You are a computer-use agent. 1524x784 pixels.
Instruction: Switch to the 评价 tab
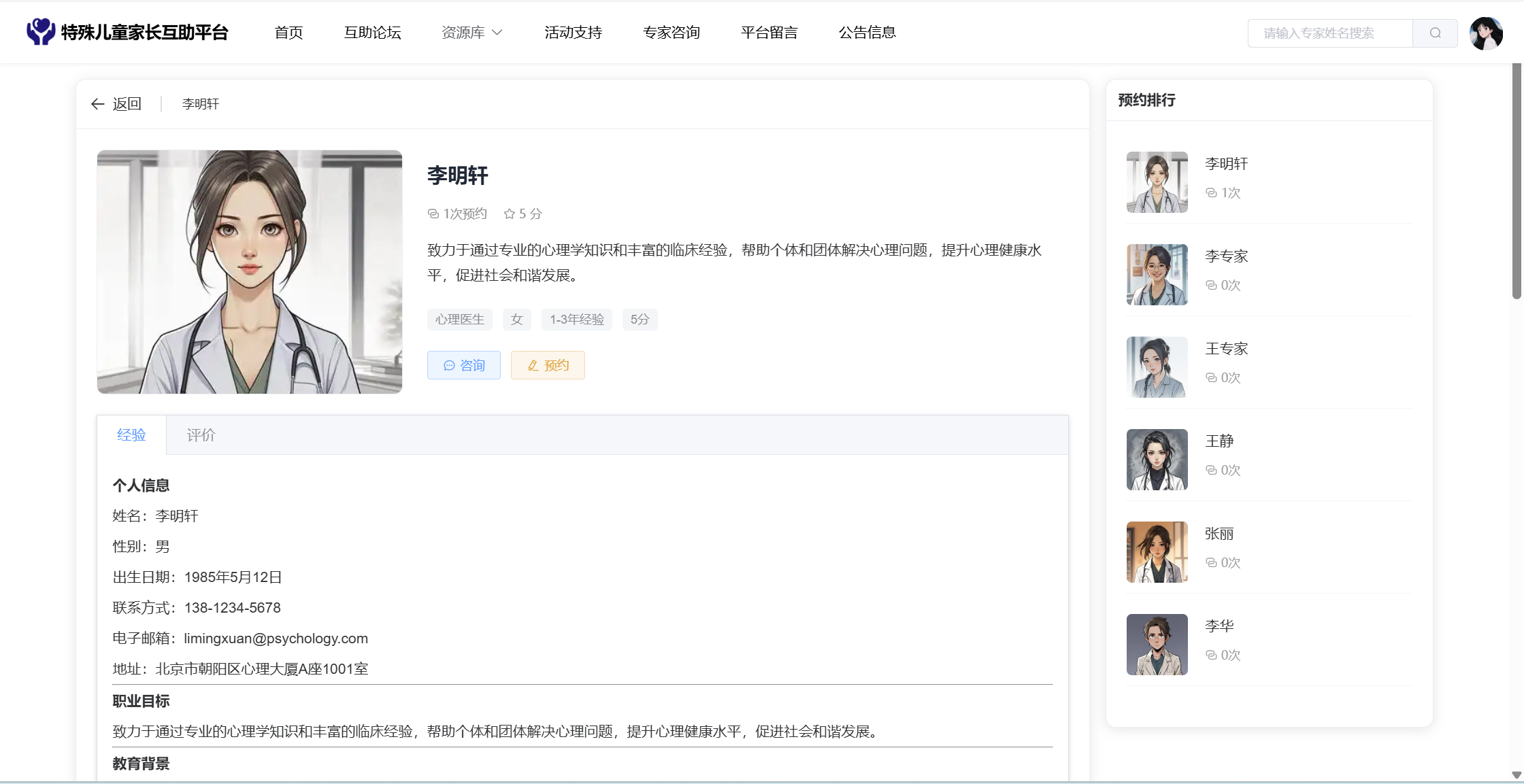201,435
